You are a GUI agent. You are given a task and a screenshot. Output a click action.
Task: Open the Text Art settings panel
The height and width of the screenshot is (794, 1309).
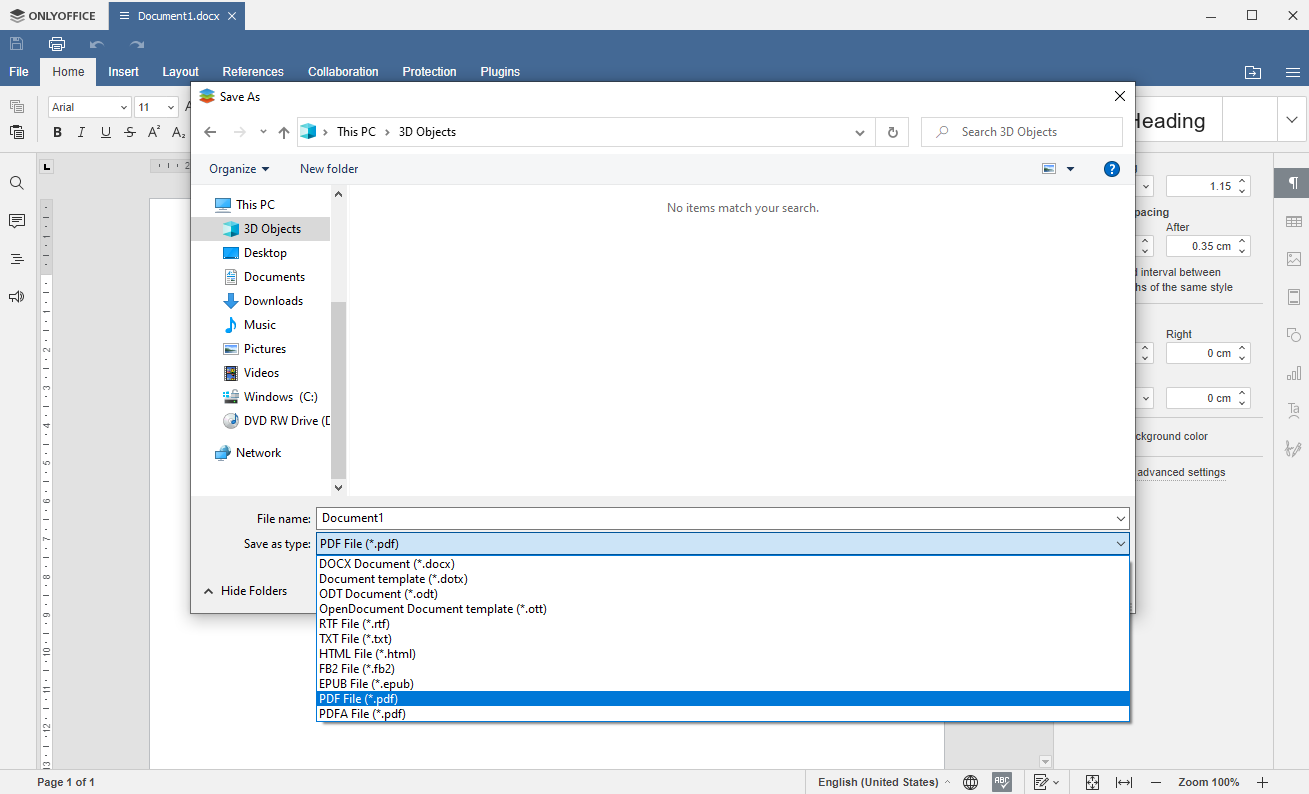(x=1293, y=410)
